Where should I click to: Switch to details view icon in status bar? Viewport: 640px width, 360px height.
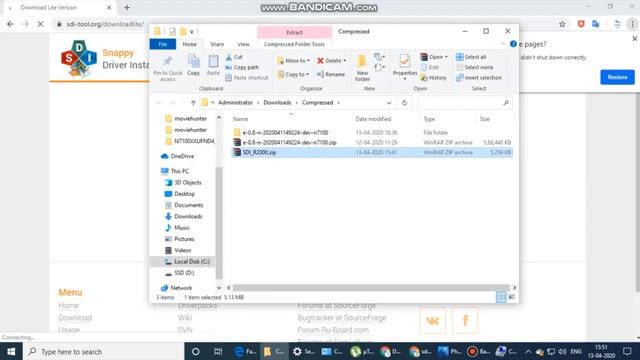[501, 297]
